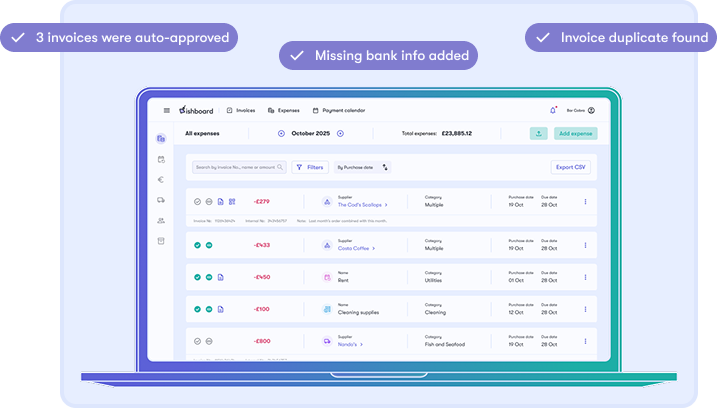Click the notification bell icon

[x=553, y=110]
